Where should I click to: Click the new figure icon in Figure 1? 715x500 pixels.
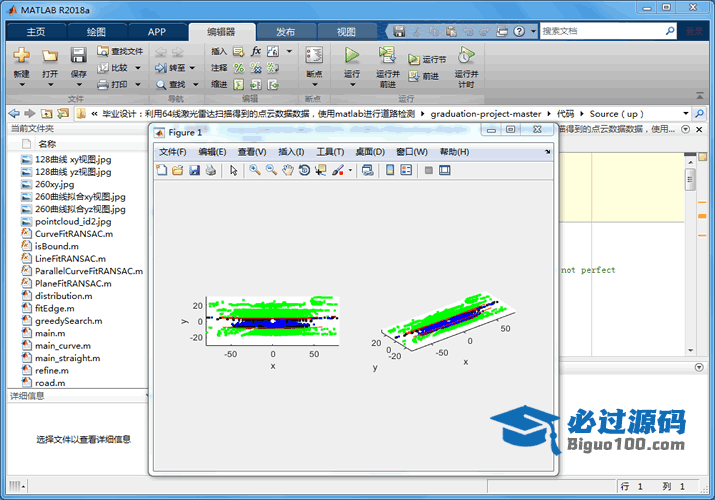[161, 170]
